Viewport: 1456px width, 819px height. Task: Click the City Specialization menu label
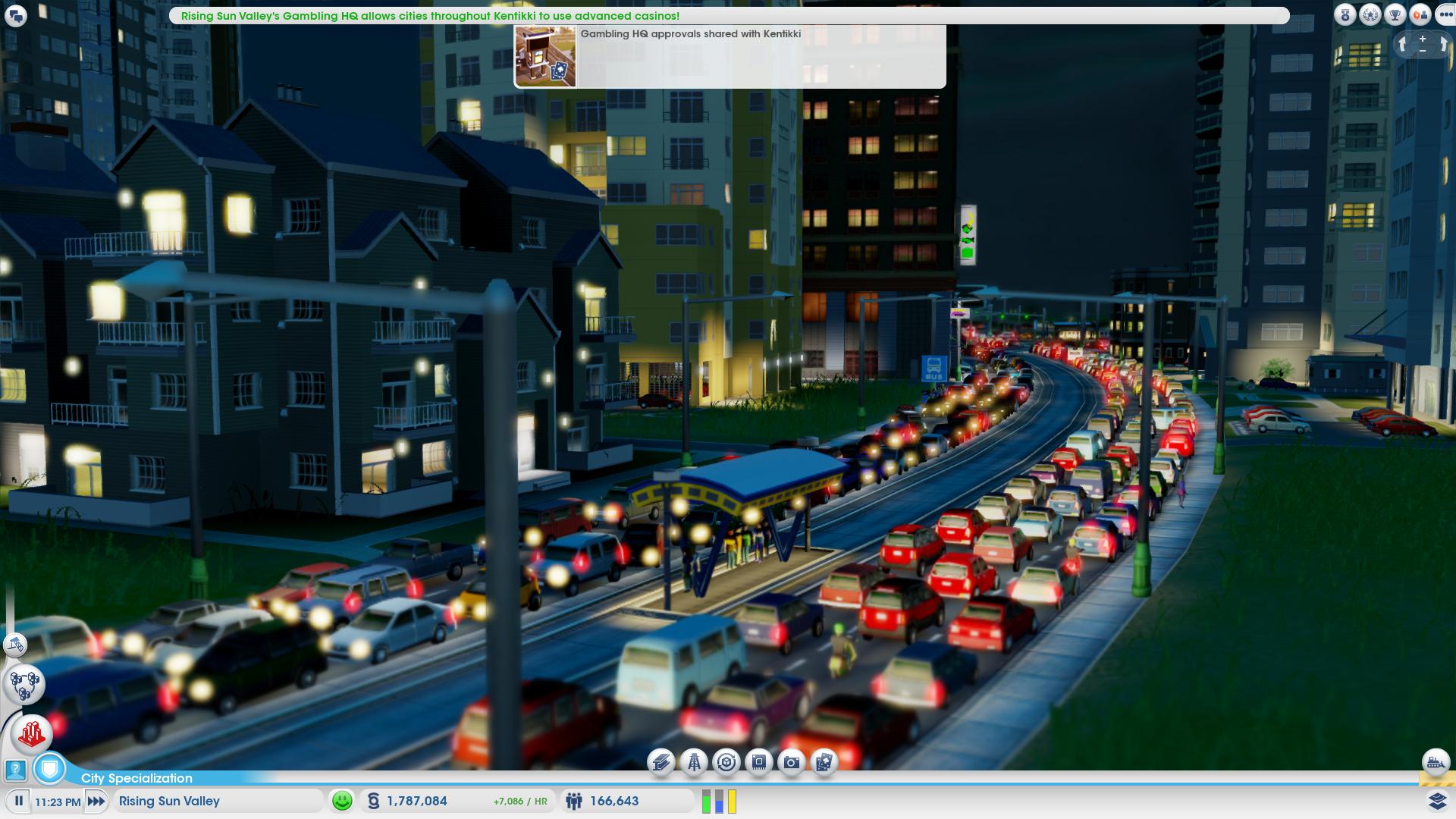pyautogui.click(x=136, y=778)
